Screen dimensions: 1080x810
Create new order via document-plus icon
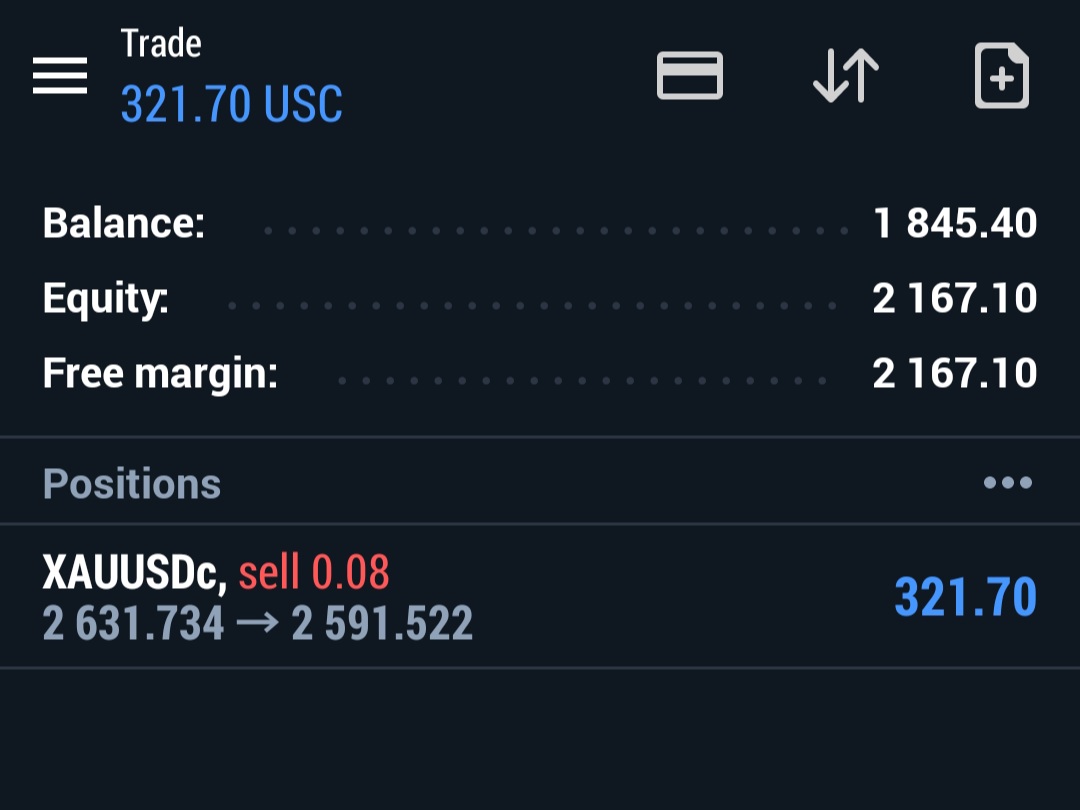coord(1001,76)
